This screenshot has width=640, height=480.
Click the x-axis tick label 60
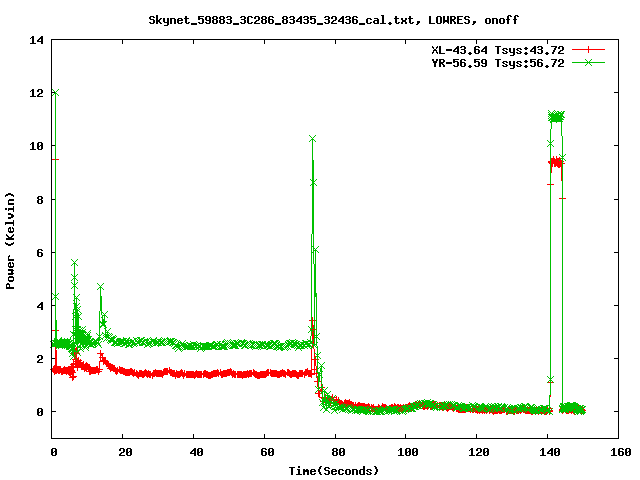click(x=267, y=452)
